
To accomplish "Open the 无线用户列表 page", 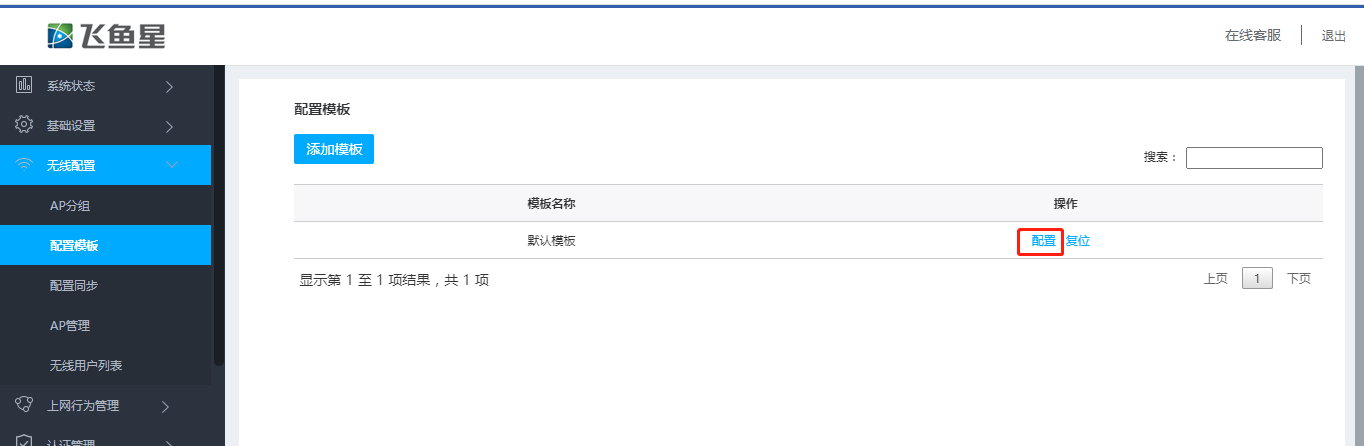I will point(86,366).
